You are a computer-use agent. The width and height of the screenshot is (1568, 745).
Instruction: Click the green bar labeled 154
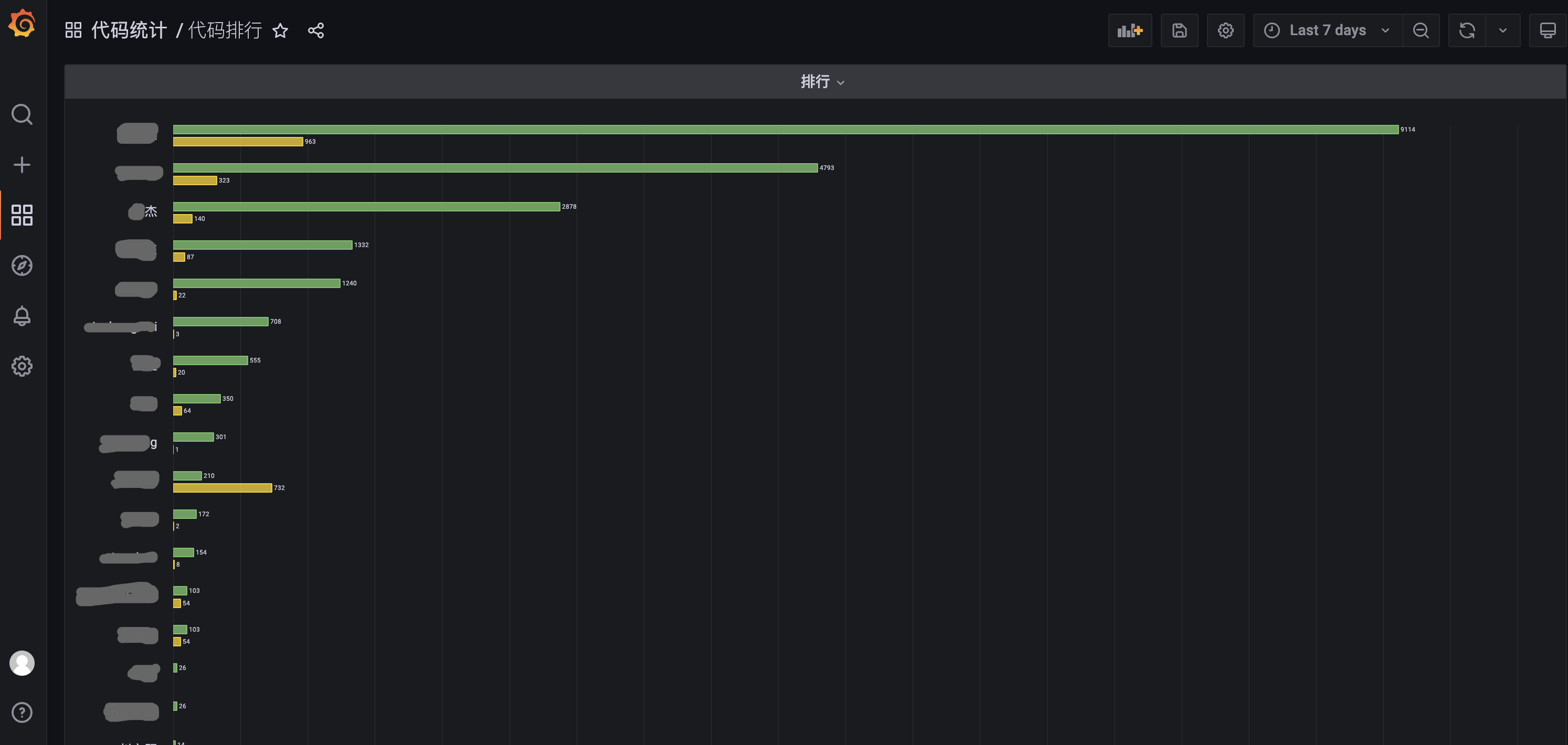pos(184,552)
